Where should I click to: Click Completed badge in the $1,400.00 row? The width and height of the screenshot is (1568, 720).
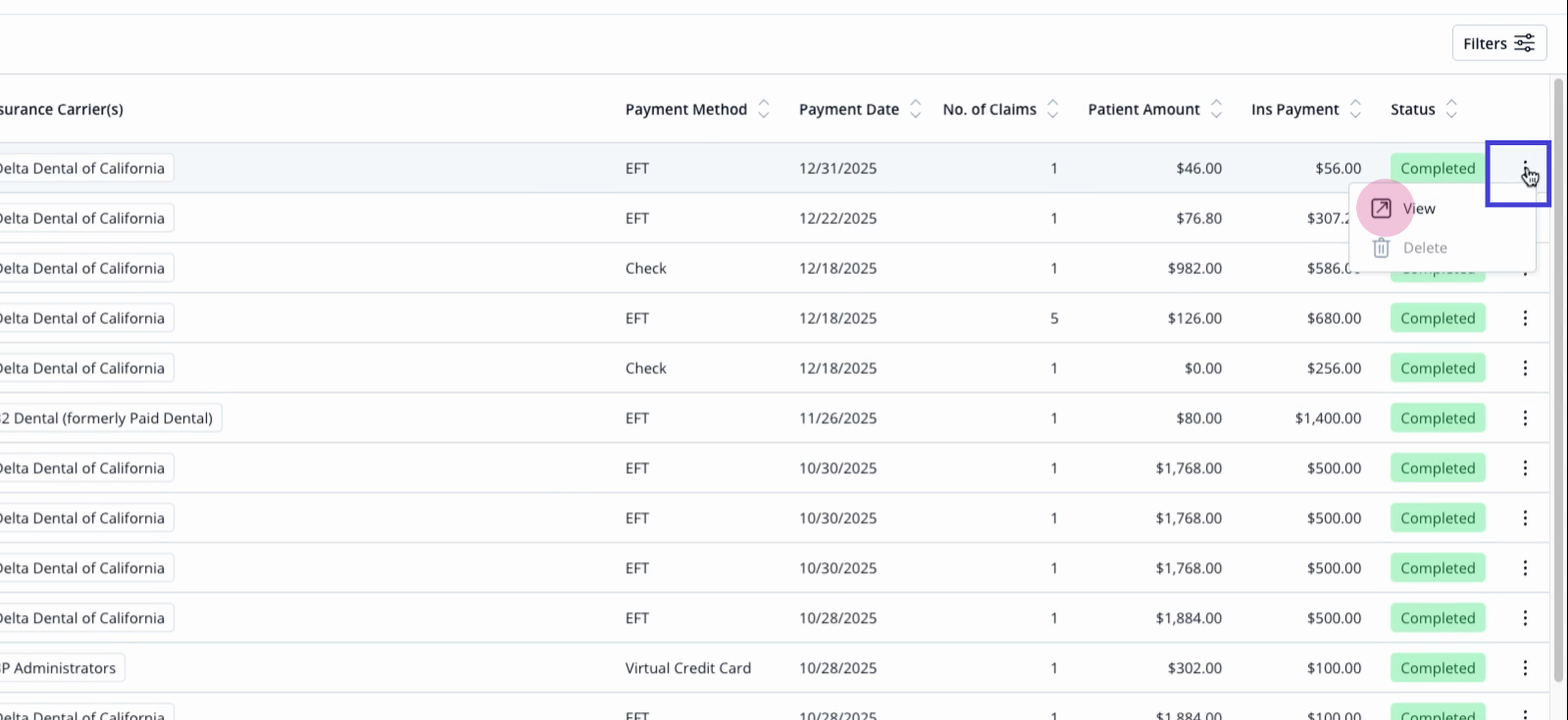pos(1438,418)
